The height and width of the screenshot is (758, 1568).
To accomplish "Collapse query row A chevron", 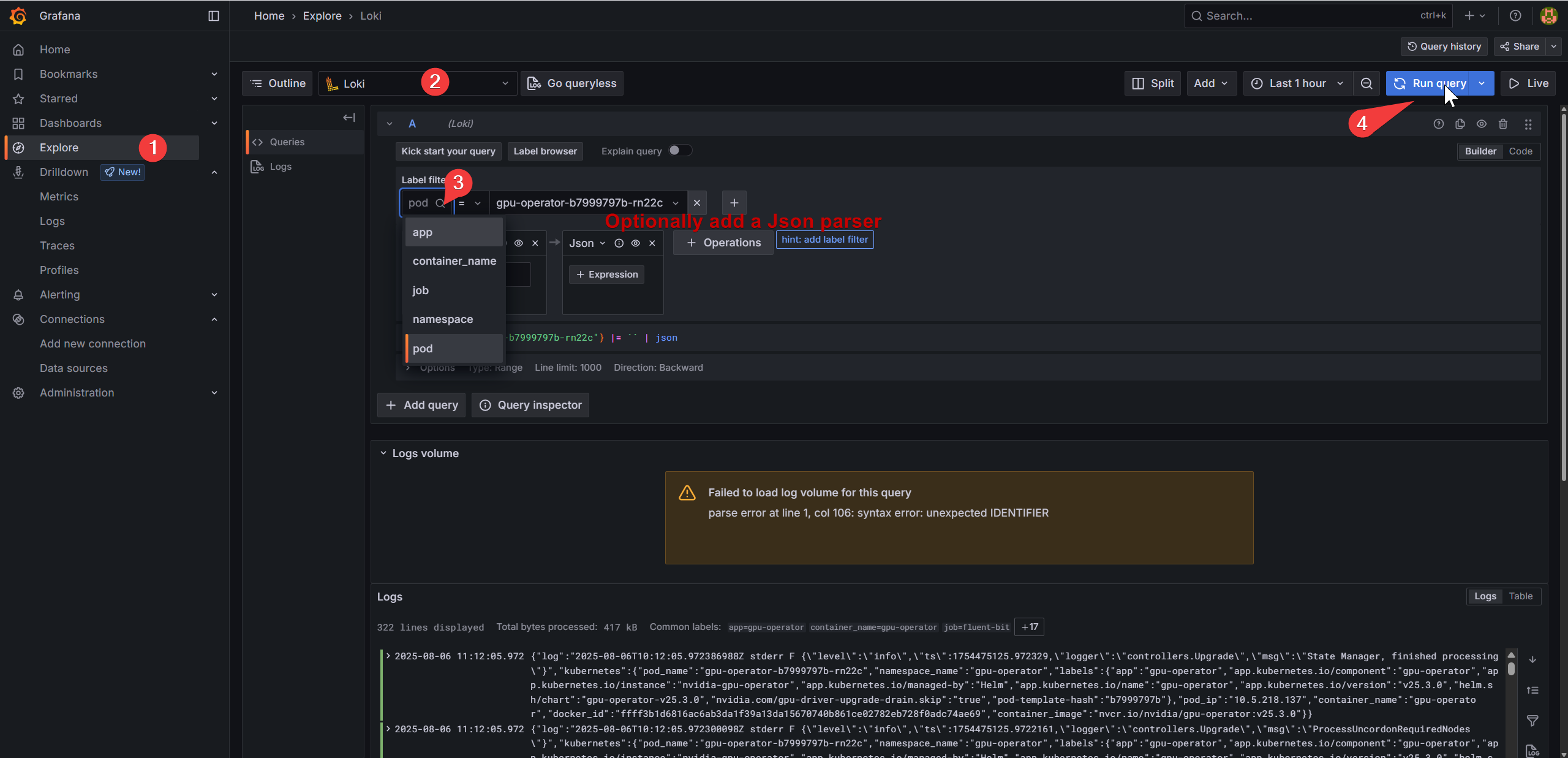I will (390, 124).
